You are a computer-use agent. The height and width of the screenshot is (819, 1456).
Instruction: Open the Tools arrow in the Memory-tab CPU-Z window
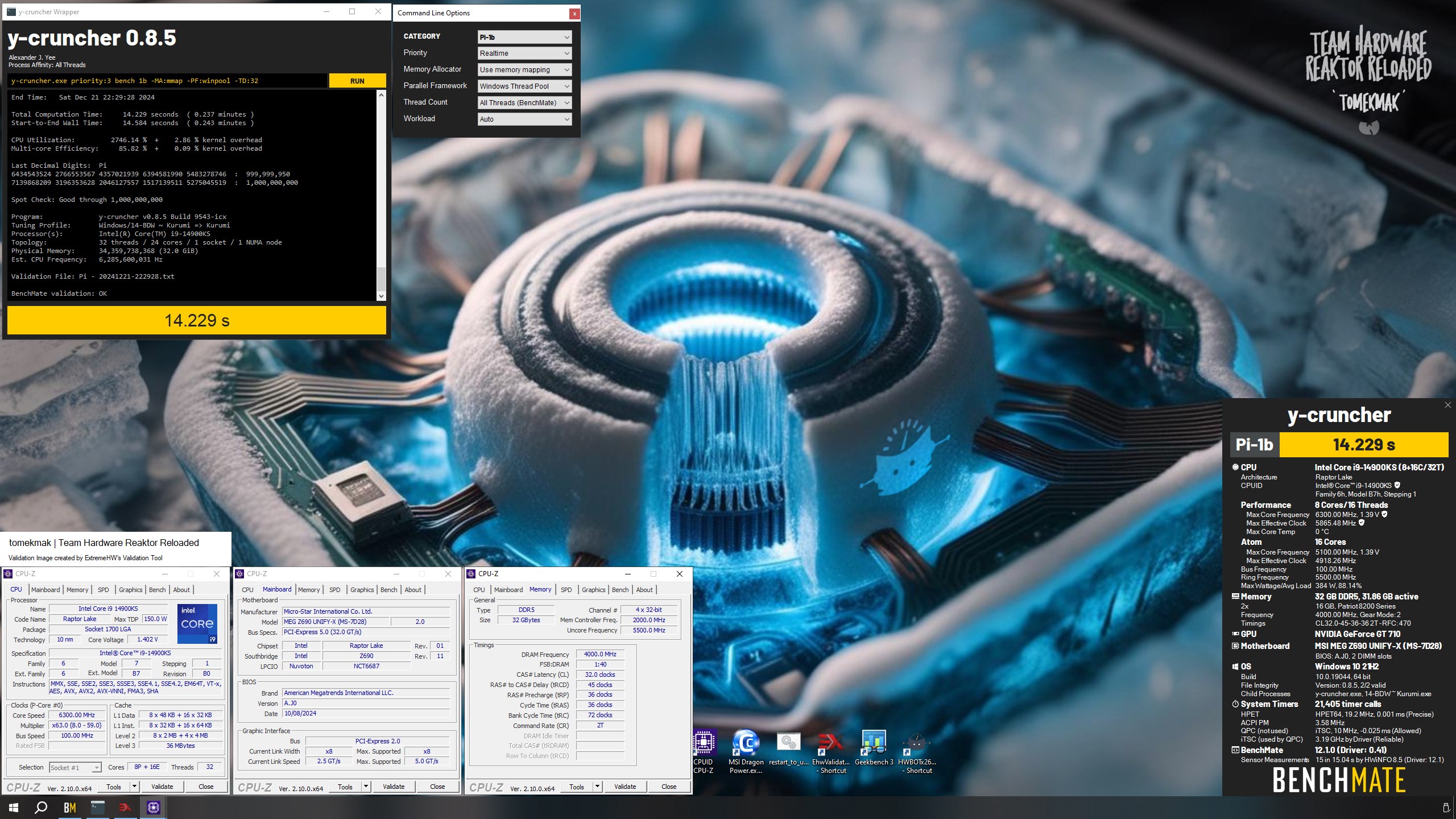point(598,787)
